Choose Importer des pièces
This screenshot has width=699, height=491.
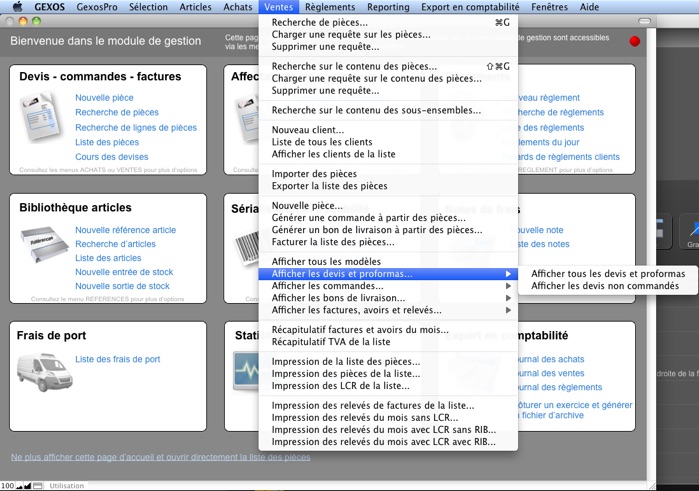388,173
